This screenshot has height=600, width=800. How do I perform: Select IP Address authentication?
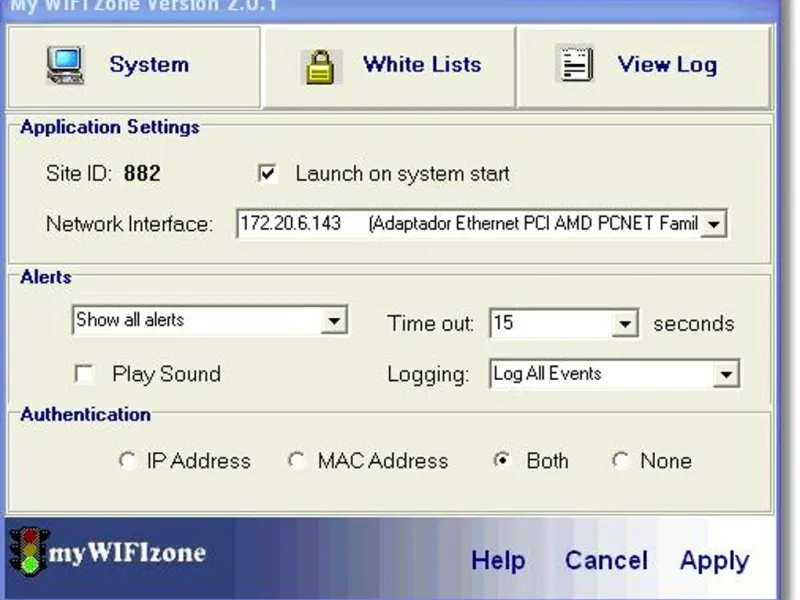(x=127, y=460)
